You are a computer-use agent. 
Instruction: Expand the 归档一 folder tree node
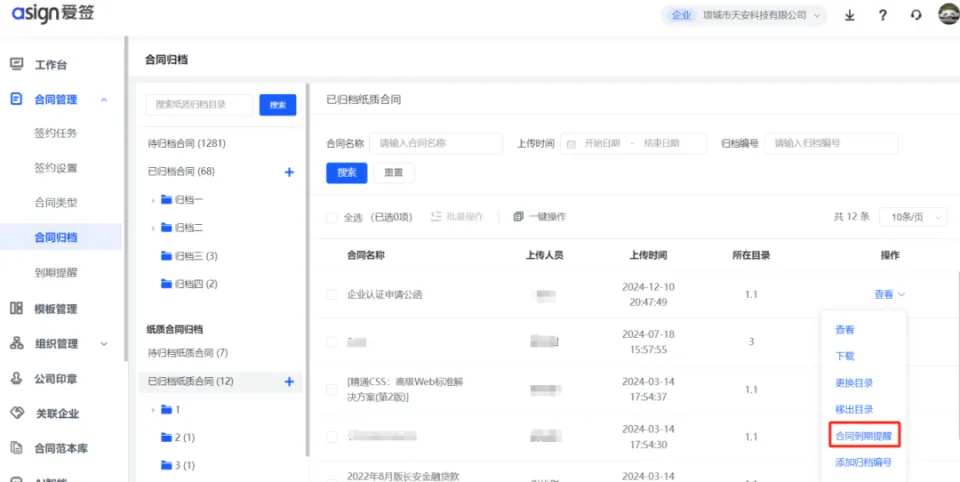(153, 200)
